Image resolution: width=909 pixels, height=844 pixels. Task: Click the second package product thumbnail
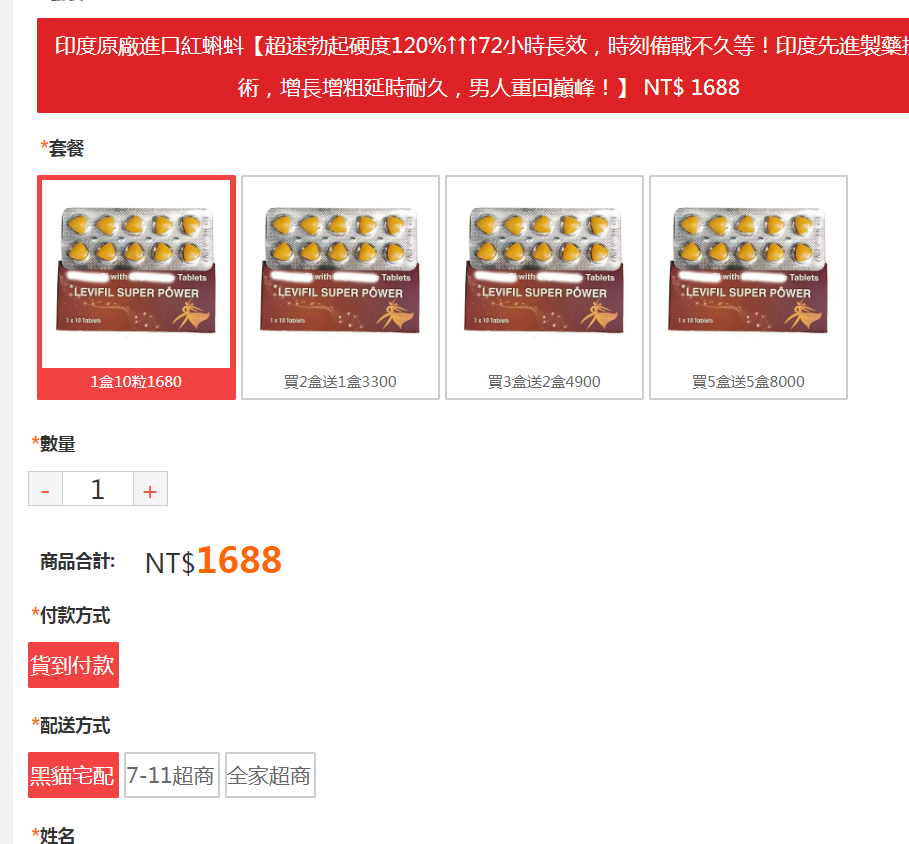pos(340,270)
